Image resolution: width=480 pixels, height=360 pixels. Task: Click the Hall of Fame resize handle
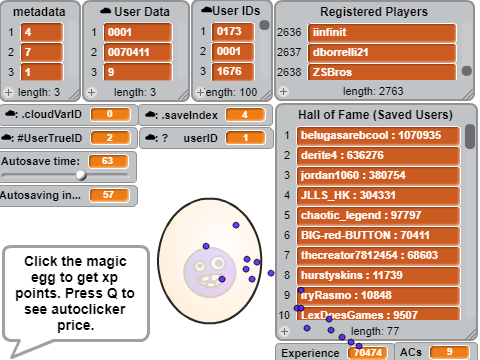coord(472,334)
